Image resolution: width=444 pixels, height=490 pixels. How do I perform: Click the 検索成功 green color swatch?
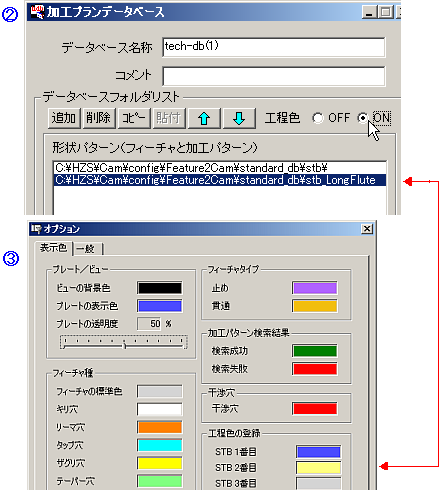[x=315, y=351]
